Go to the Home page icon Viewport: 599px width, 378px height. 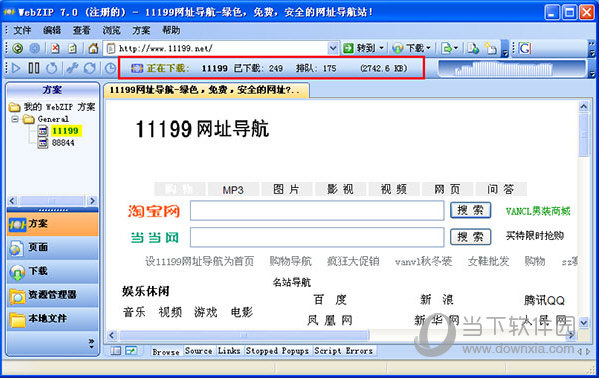click(x=93, y=48)
